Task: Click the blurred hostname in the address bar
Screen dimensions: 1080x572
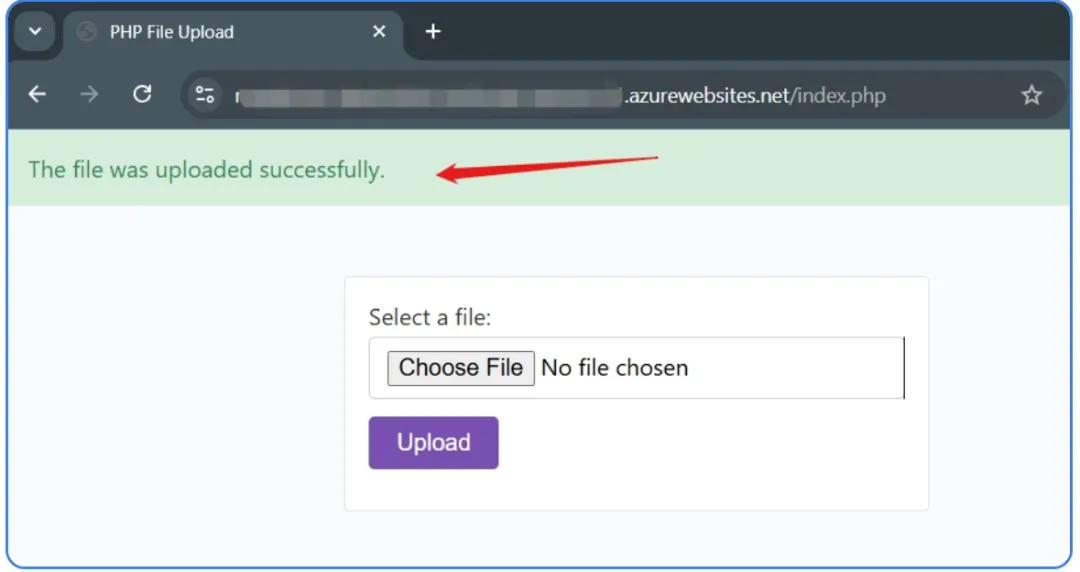Action: (428, 96)
